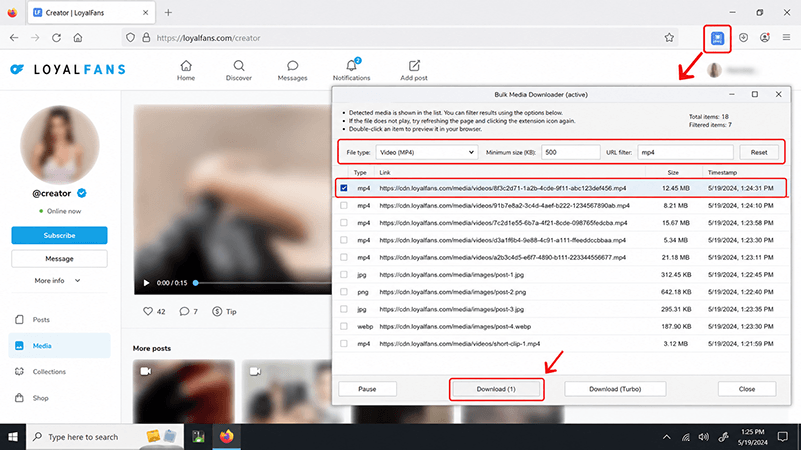The height and width of the screenshot is (450, 801).
Task: Check the short-clip-1.mp4 row
Action: pos(344,344)
